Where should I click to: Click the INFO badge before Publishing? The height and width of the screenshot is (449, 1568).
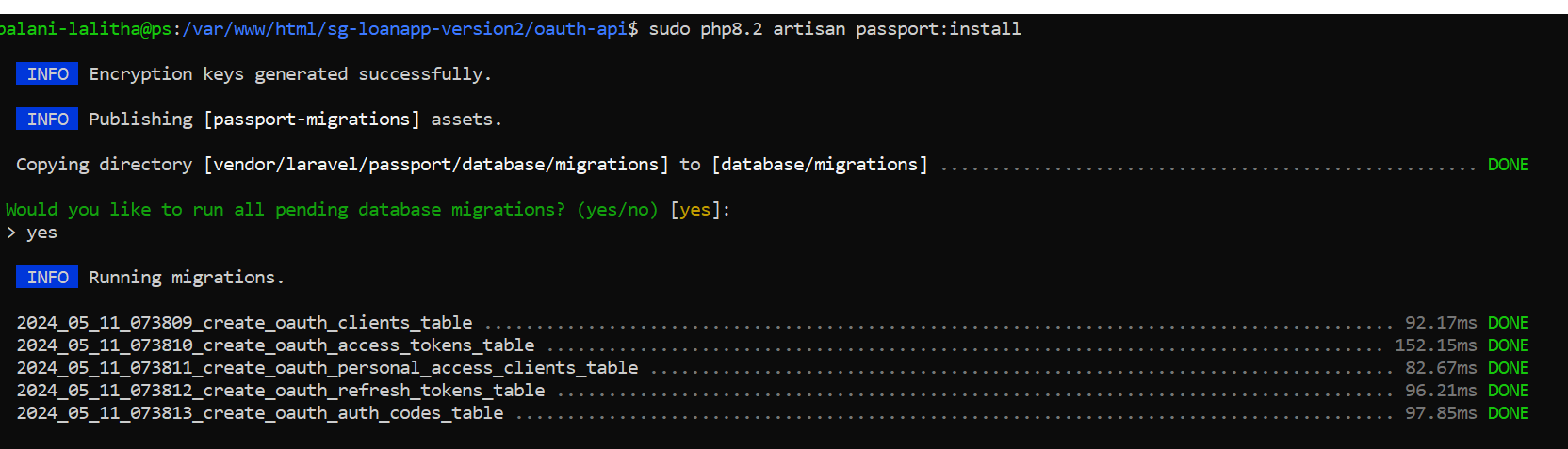(x=47, y=120)
